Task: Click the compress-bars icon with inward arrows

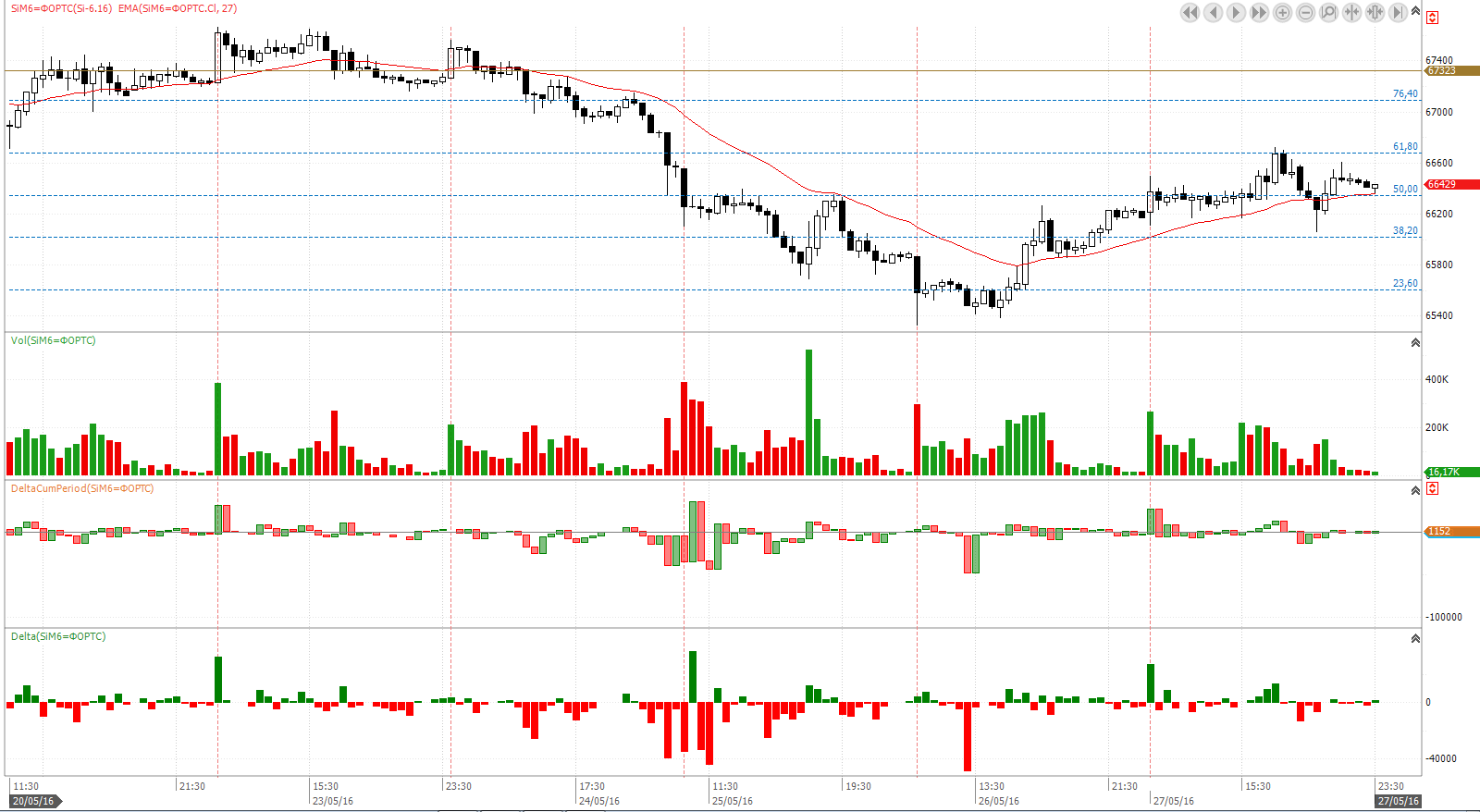Action: [1351, 12]
